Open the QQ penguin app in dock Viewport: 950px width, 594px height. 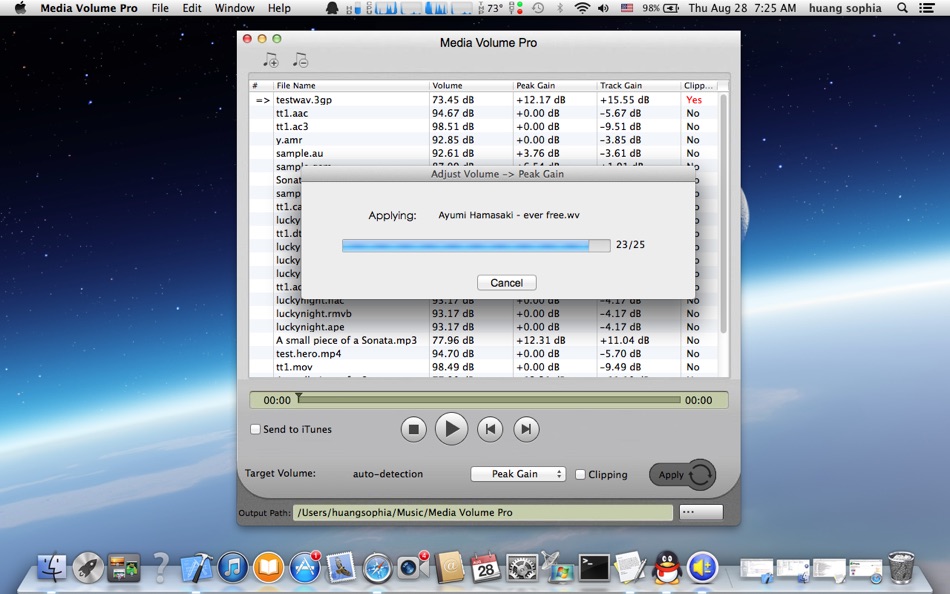[666, 567]
